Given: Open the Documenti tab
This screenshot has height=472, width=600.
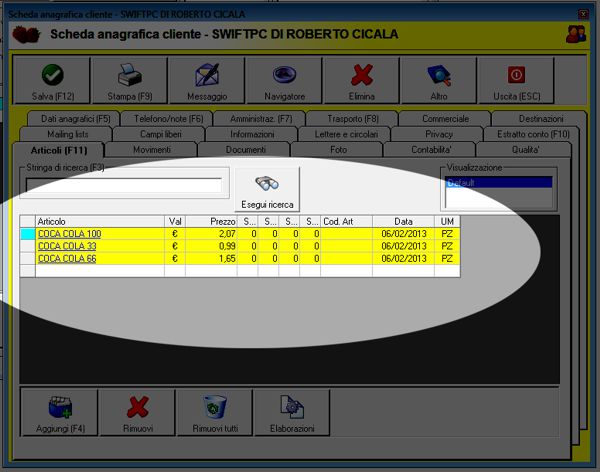Looking at the screenshot, I should 245,150.
